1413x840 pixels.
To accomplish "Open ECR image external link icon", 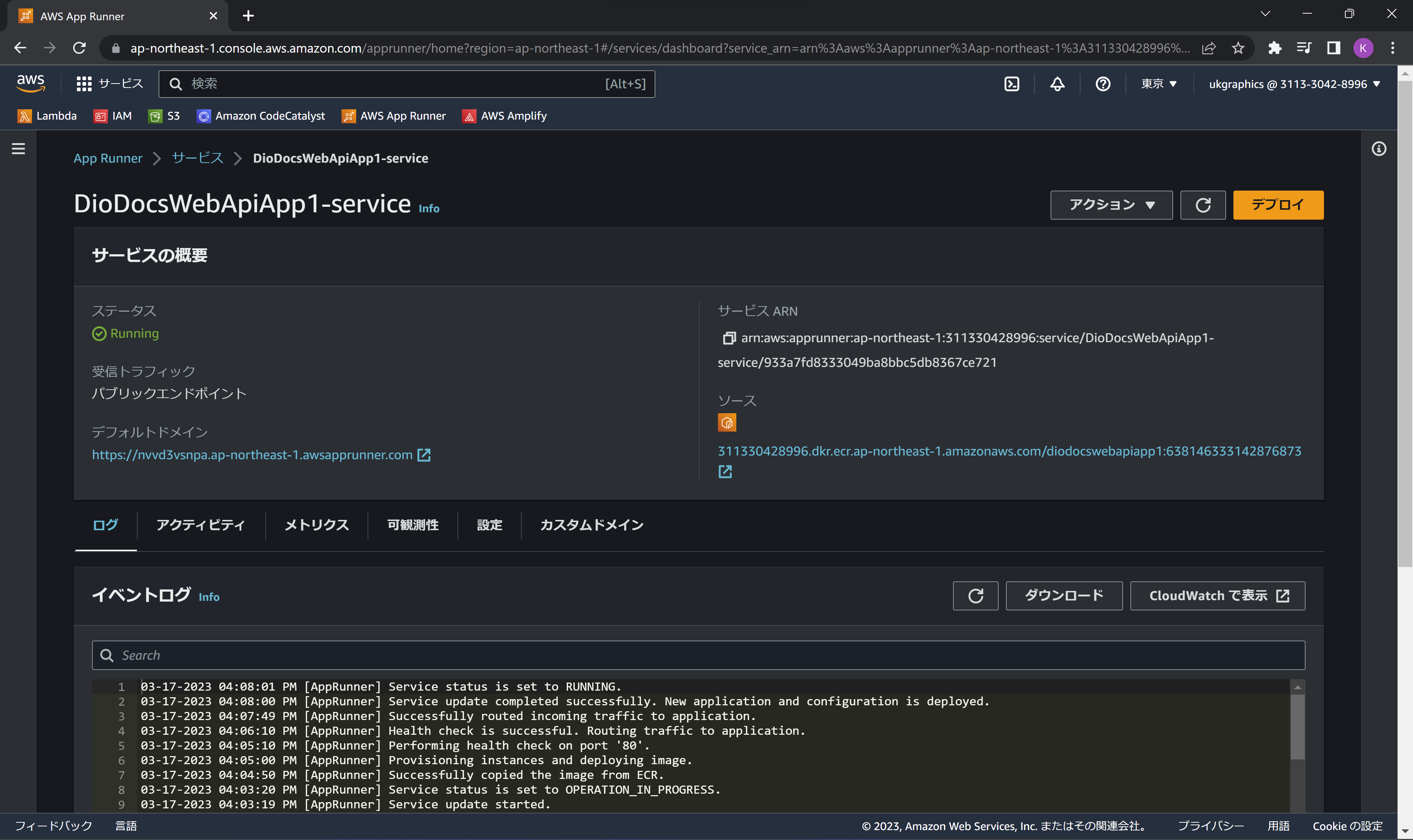I will (725, 471).
